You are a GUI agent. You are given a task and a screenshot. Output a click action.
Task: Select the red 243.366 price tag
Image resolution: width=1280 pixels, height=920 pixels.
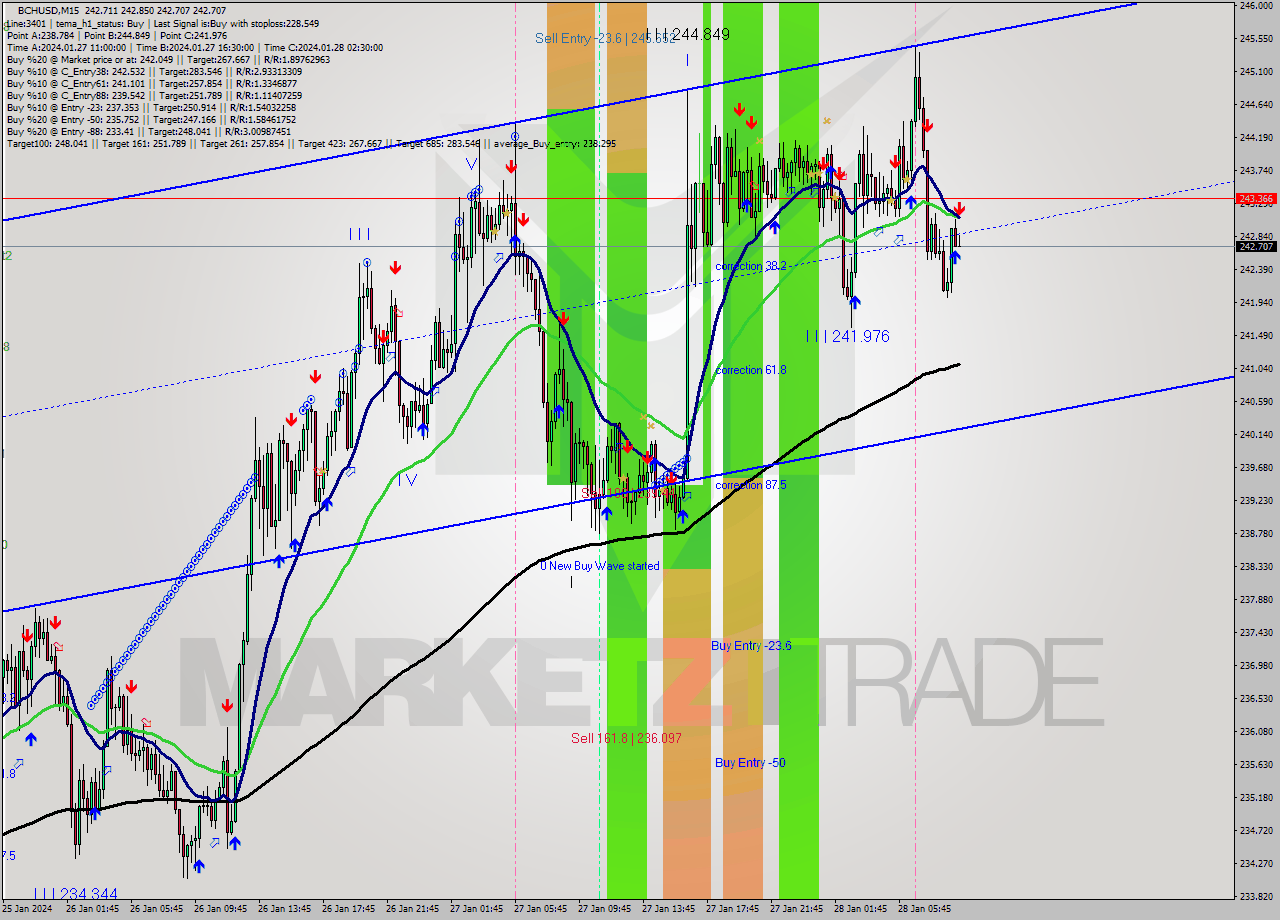1256,198
